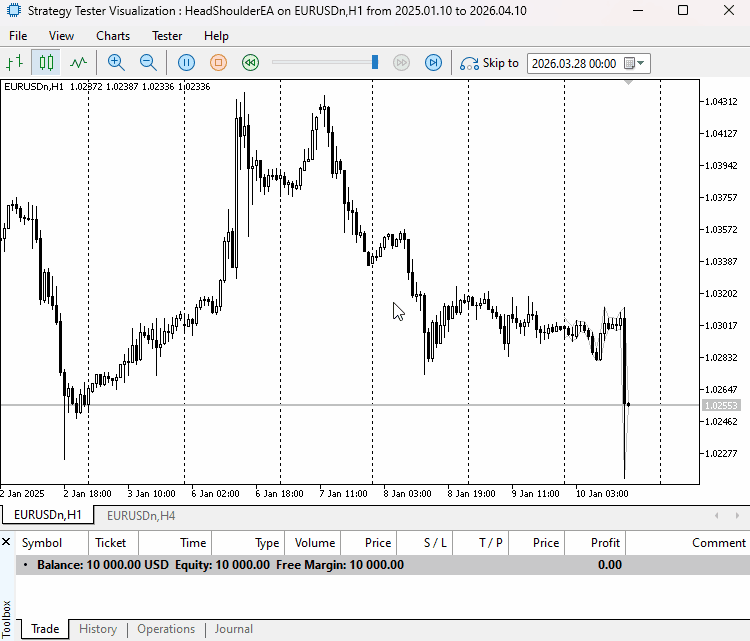Click the current price label 1.02553

pos(721,406)
